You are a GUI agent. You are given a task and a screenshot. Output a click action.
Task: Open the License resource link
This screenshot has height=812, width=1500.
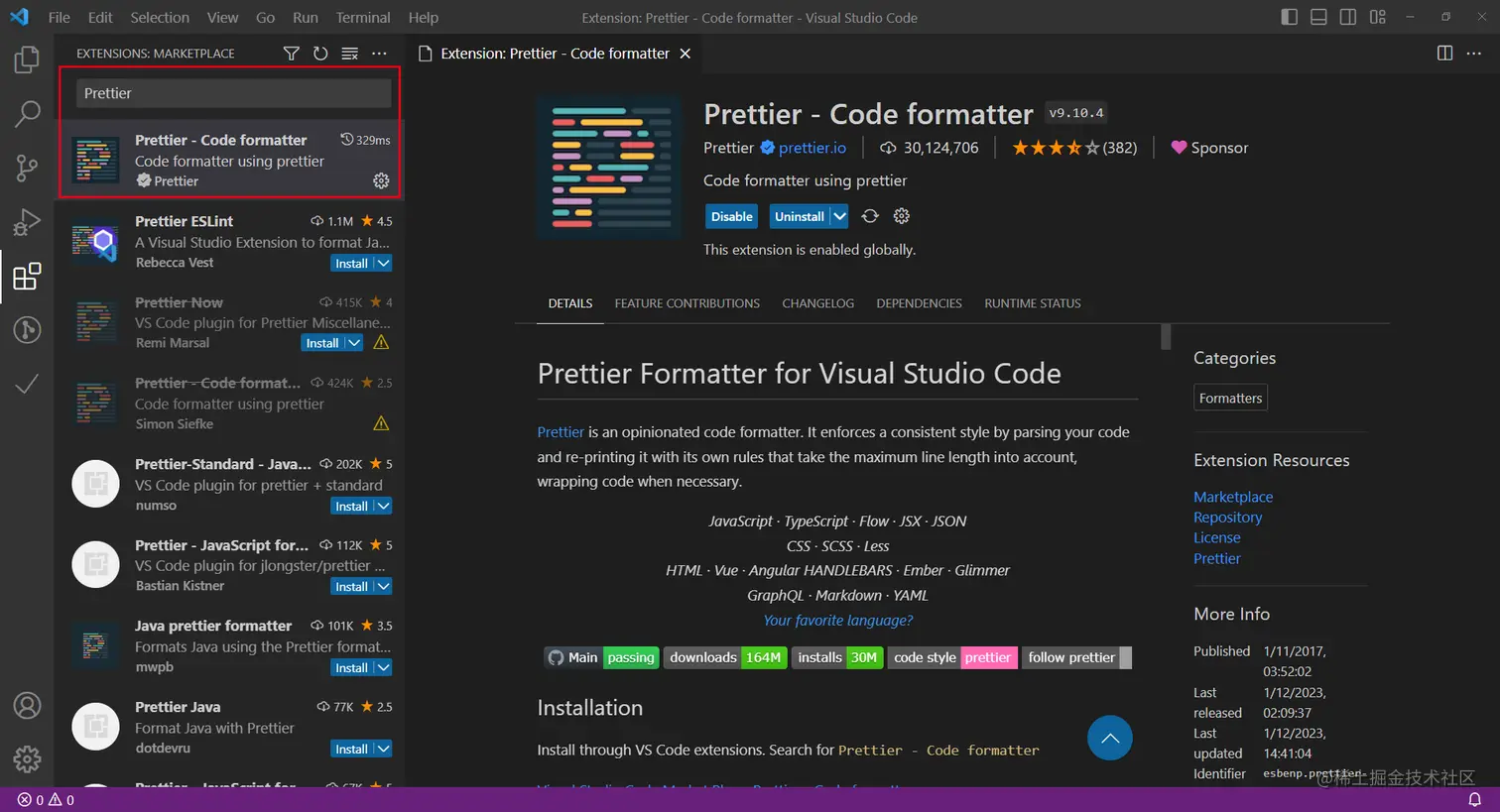pos(1217,537)
